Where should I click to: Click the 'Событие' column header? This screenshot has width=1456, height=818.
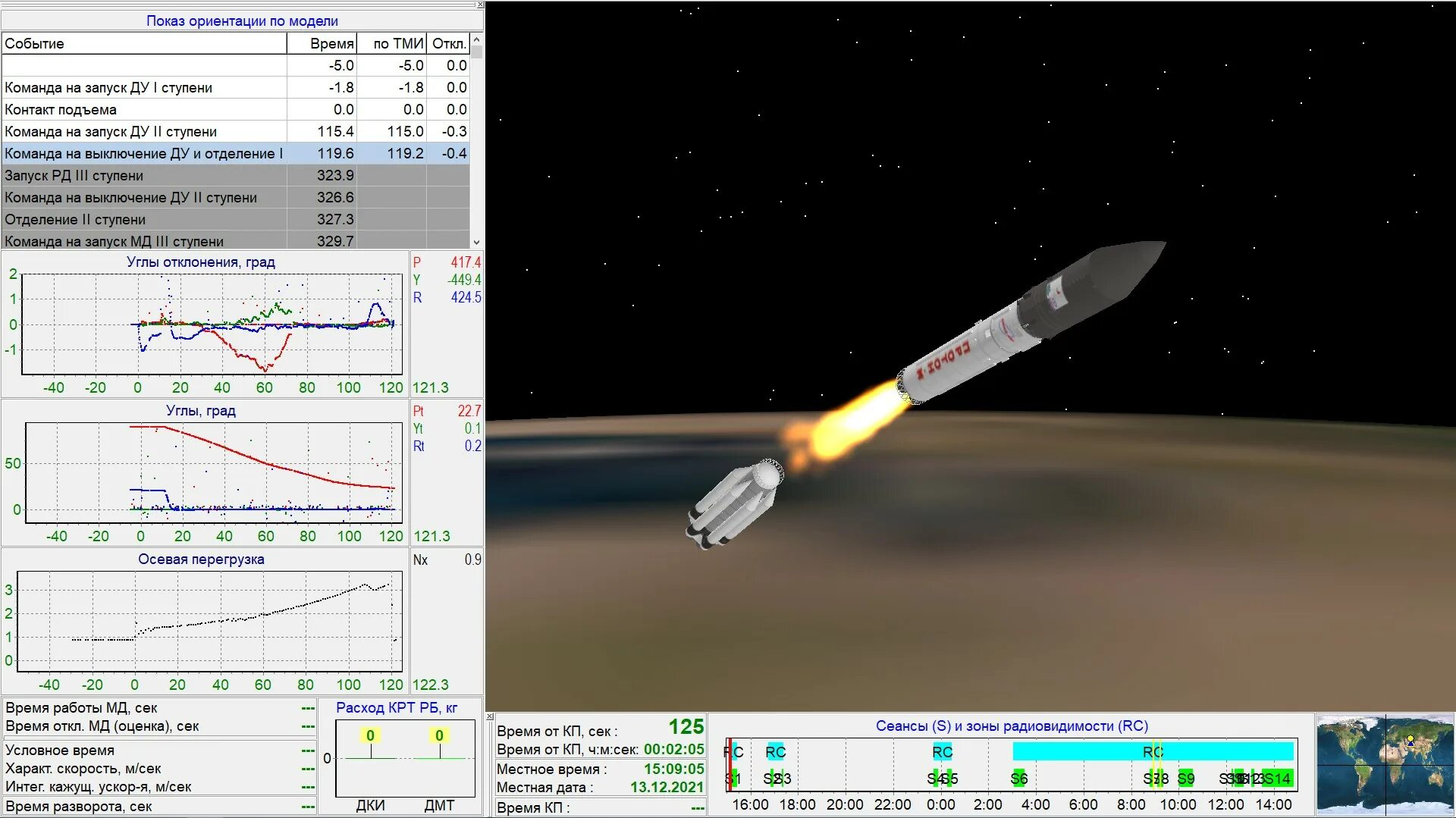144,43
